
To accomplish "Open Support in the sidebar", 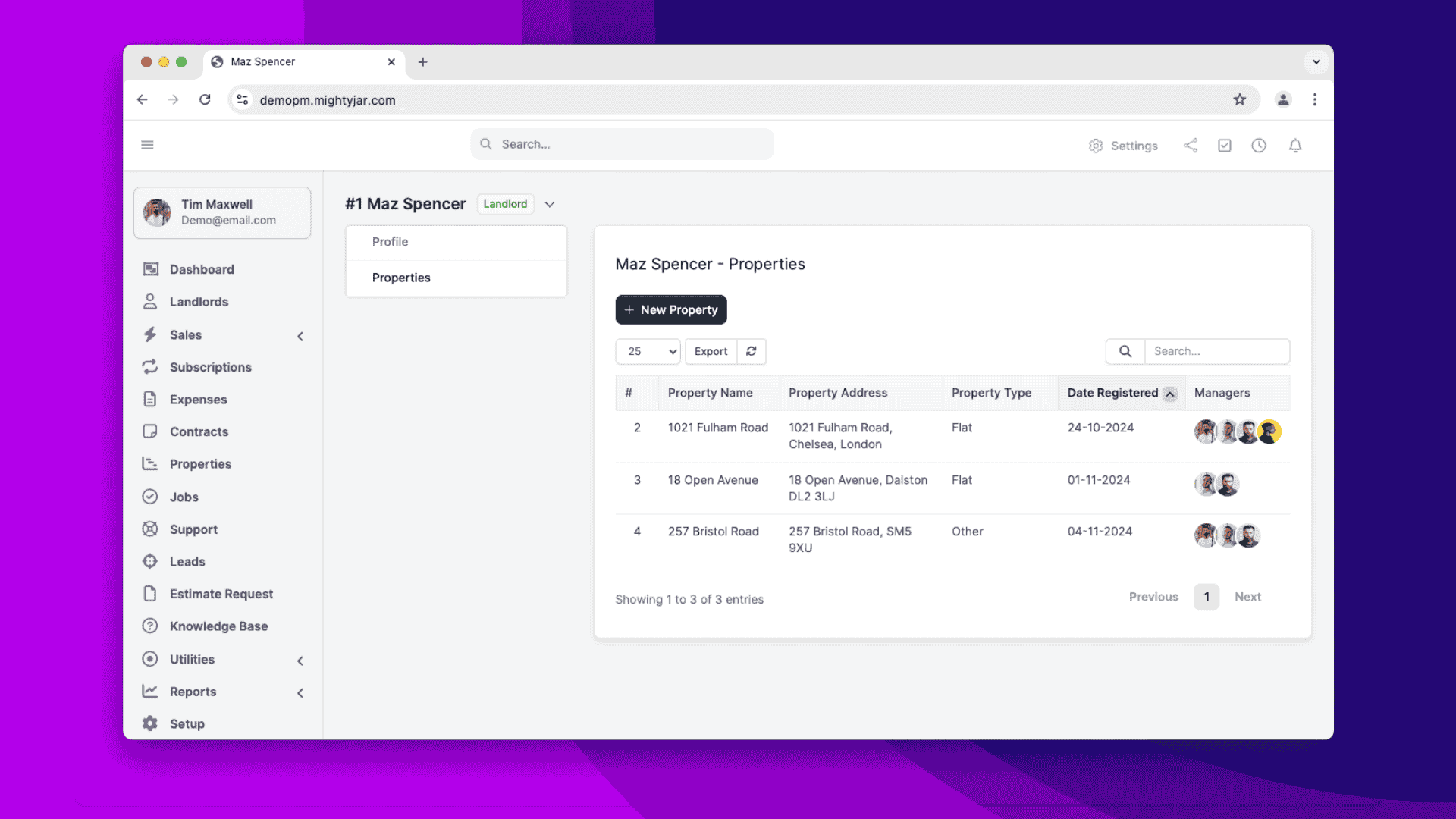I will [x=193, y=529].
